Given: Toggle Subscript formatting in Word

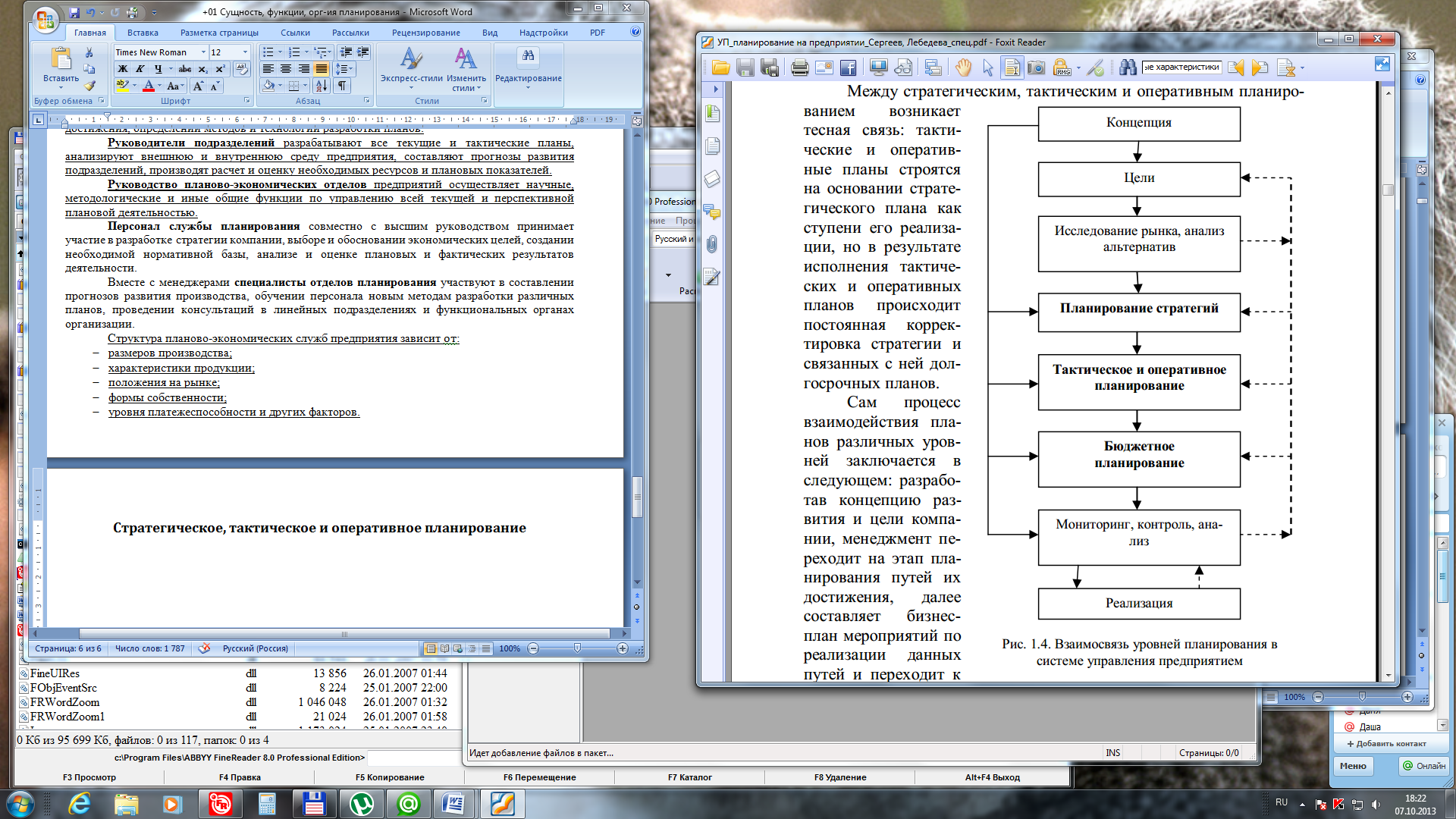Looking at the screenshot, I should click(x=202, y=69).
